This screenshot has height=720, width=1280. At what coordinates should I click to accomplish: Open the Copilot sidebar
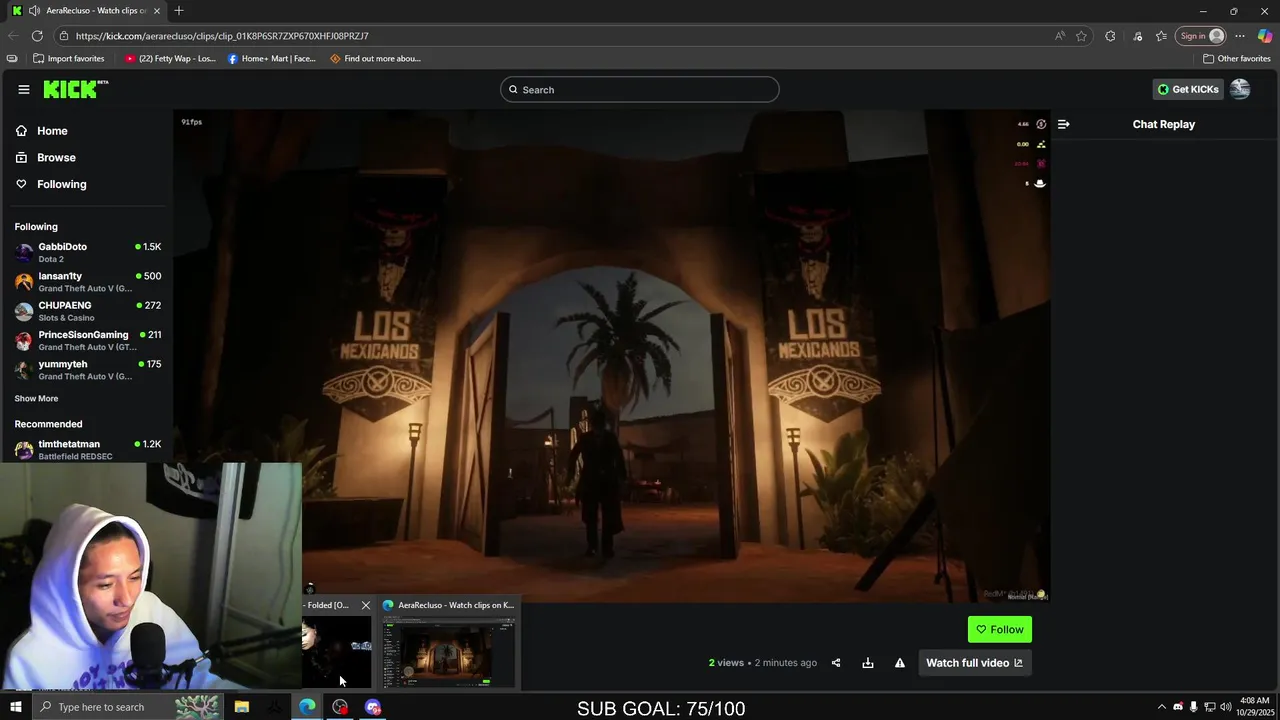click(1265, 36)
